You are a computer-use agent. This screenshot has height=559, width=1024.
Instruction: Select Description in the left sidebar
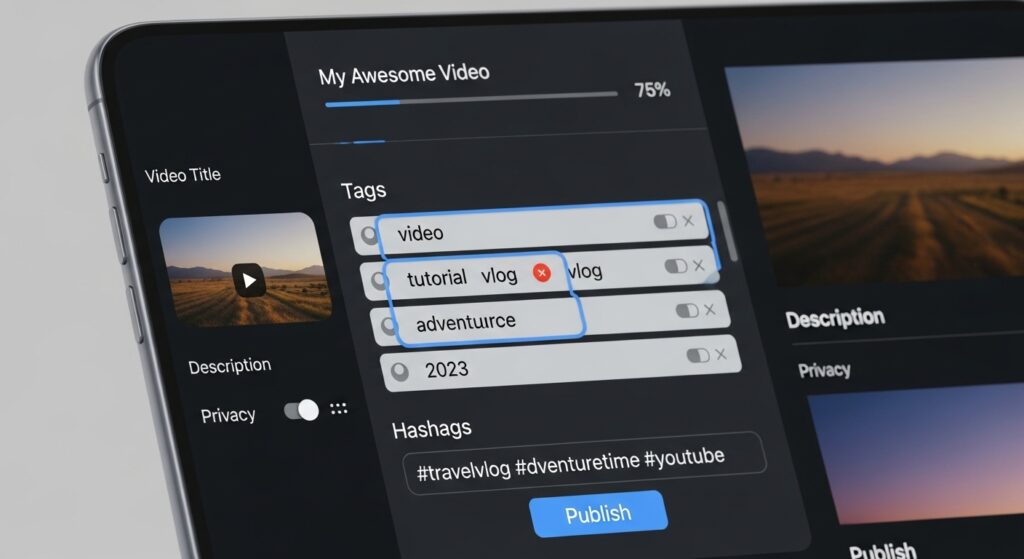[x=229, y=366]
